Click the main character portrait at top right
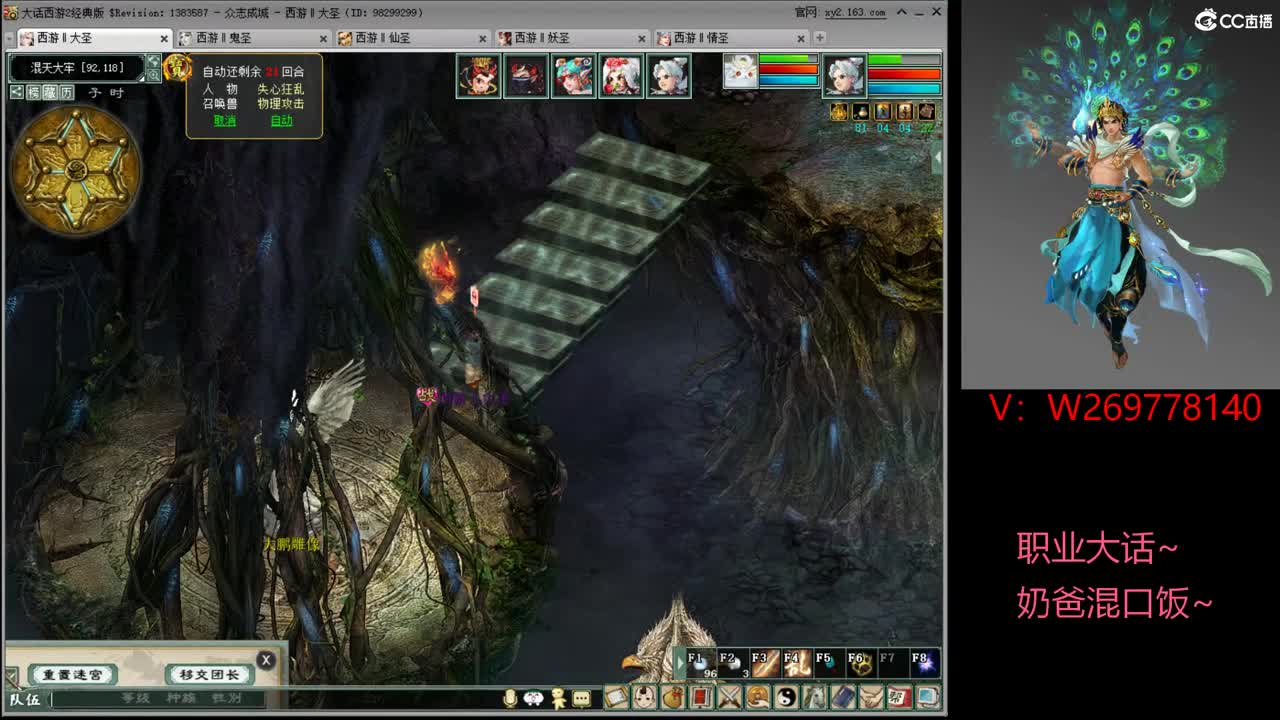 click(x=844, y=76)
